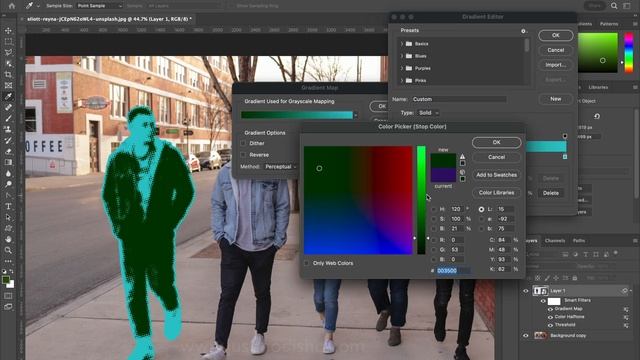The height and width of the screenshot is (360, 640).
Task: Select the Hand tool
Action: (x=8, y=240)
